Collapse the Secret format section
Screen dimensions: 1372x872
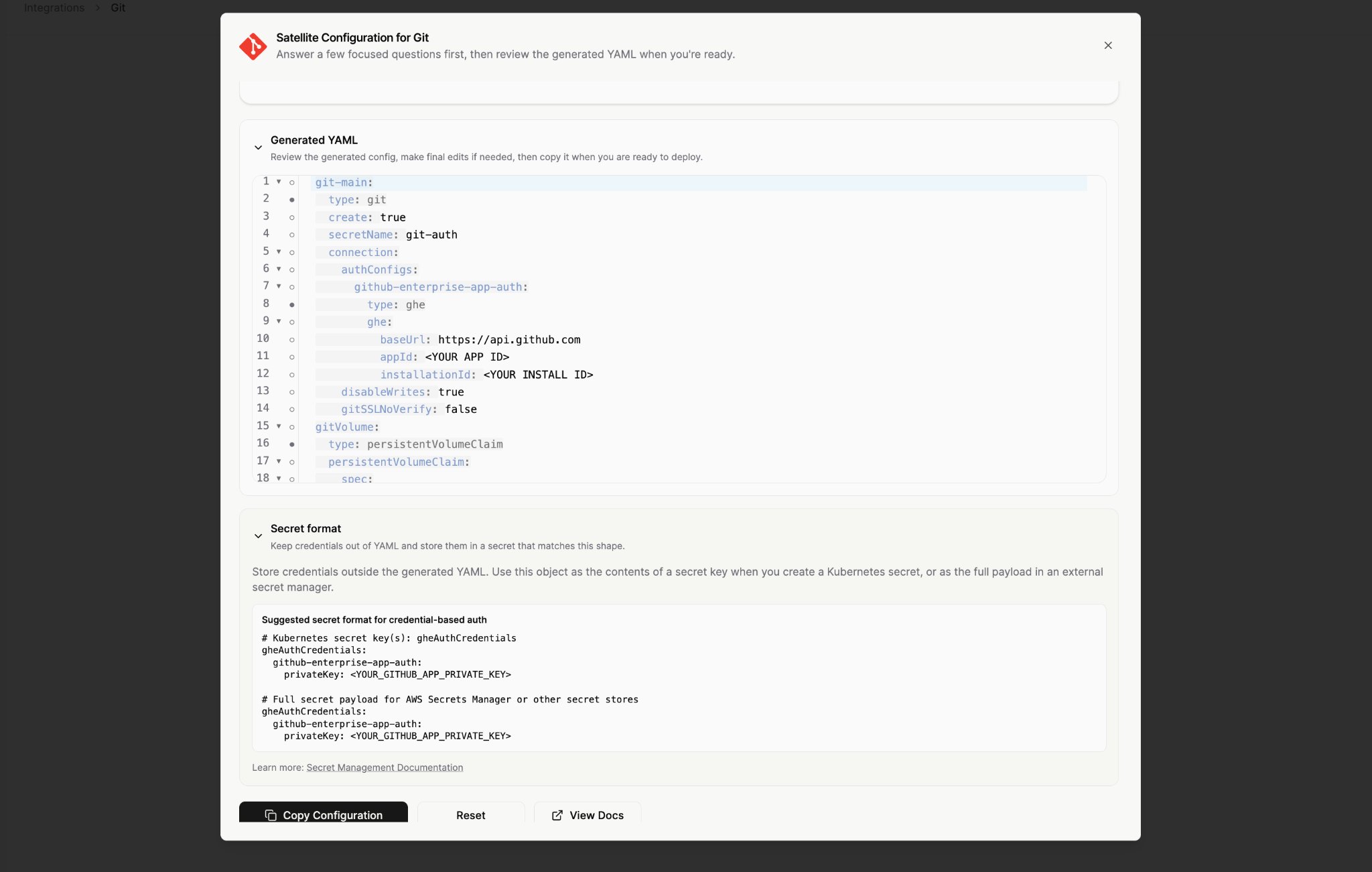[258, 536]
